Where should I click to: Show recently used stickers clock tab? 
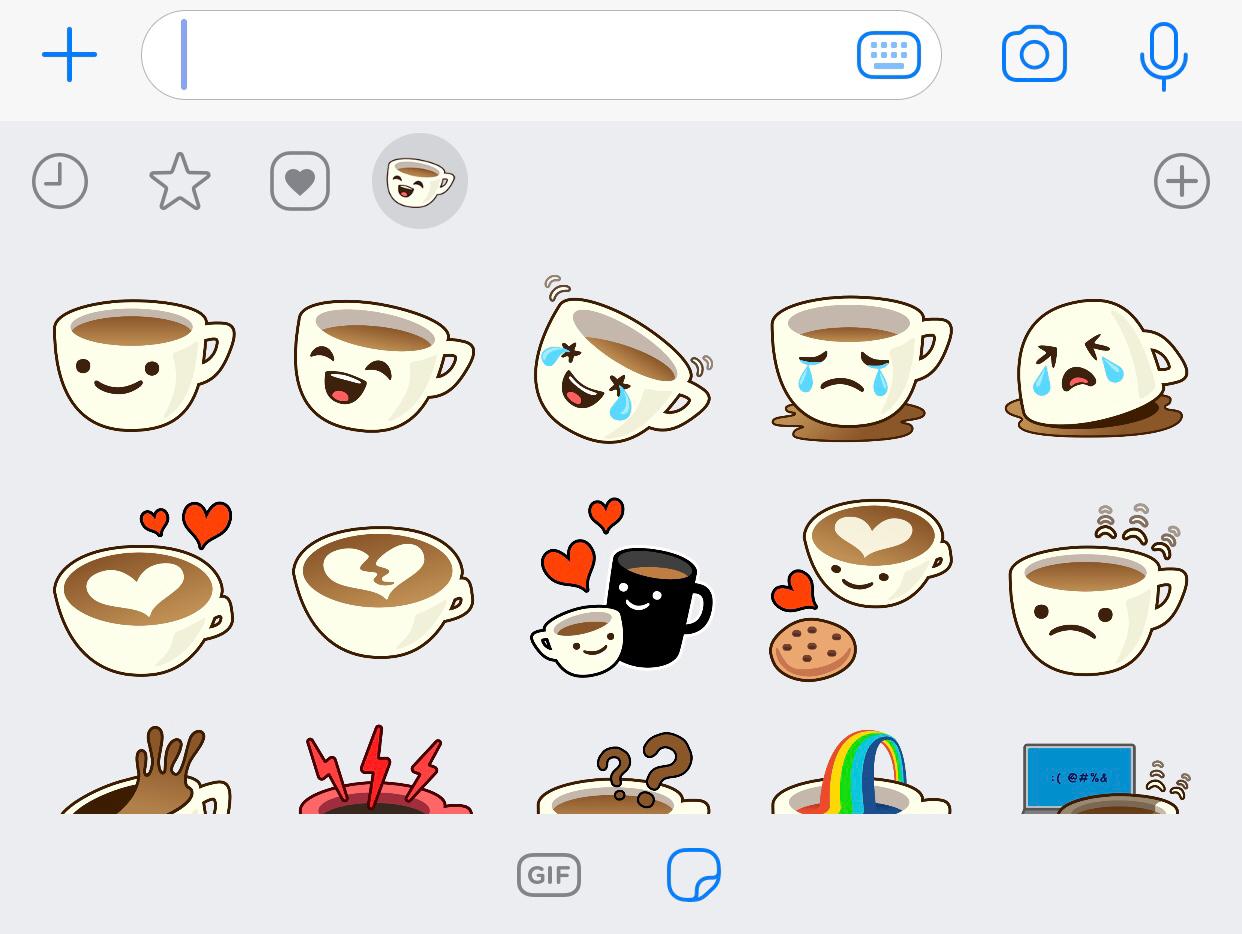coord(60,181)
